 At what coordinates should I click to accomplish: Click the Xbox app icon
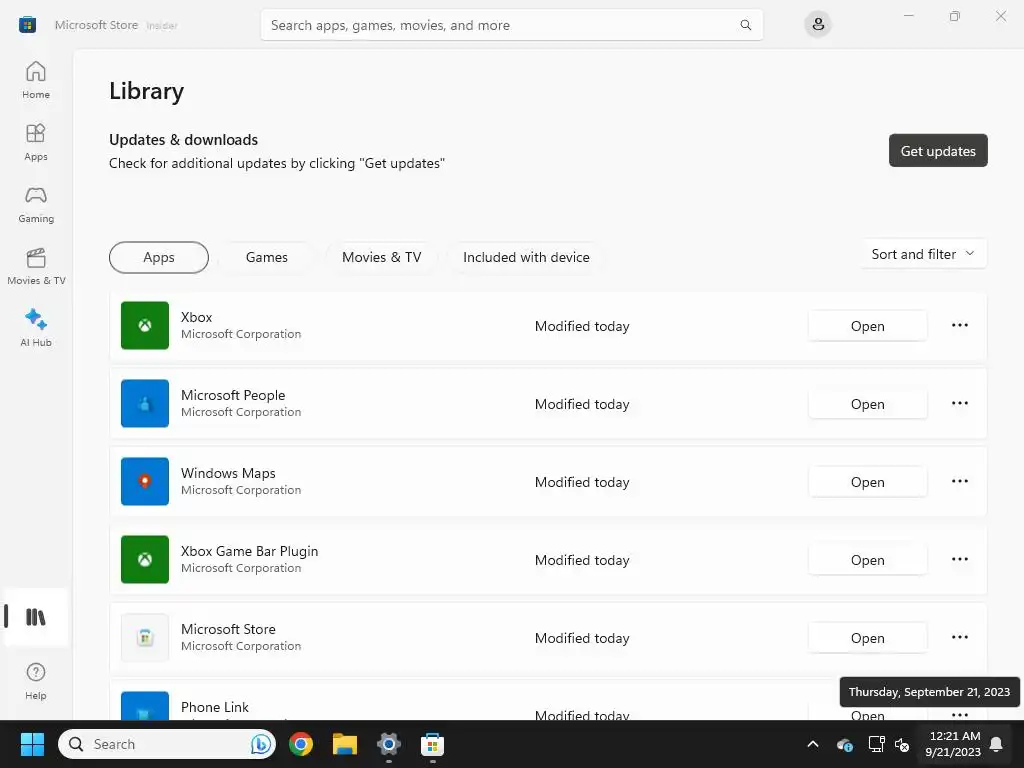pos(145,325)
